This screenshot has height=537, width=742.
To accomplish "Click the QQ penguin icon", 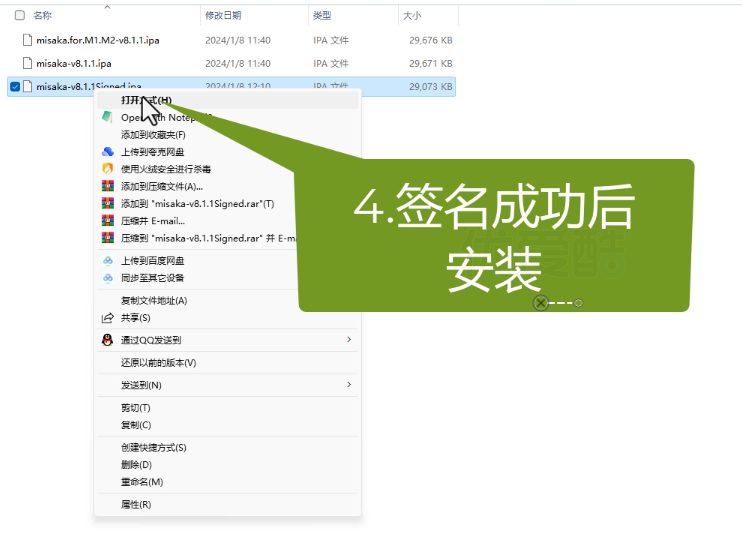I will pos(108,340).
